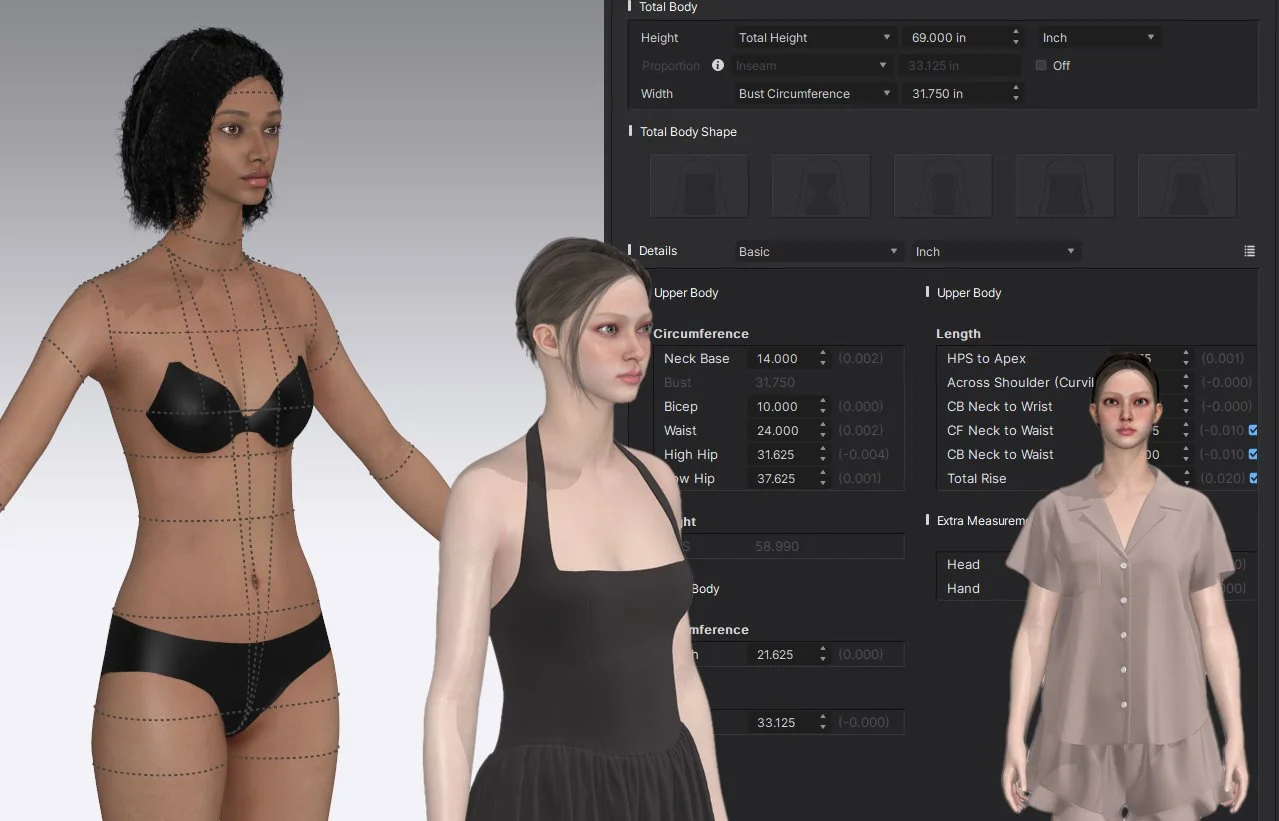The image size is (1279, 821).
Task: Decrease the High Hip circumference stepper
Action: 823,459
